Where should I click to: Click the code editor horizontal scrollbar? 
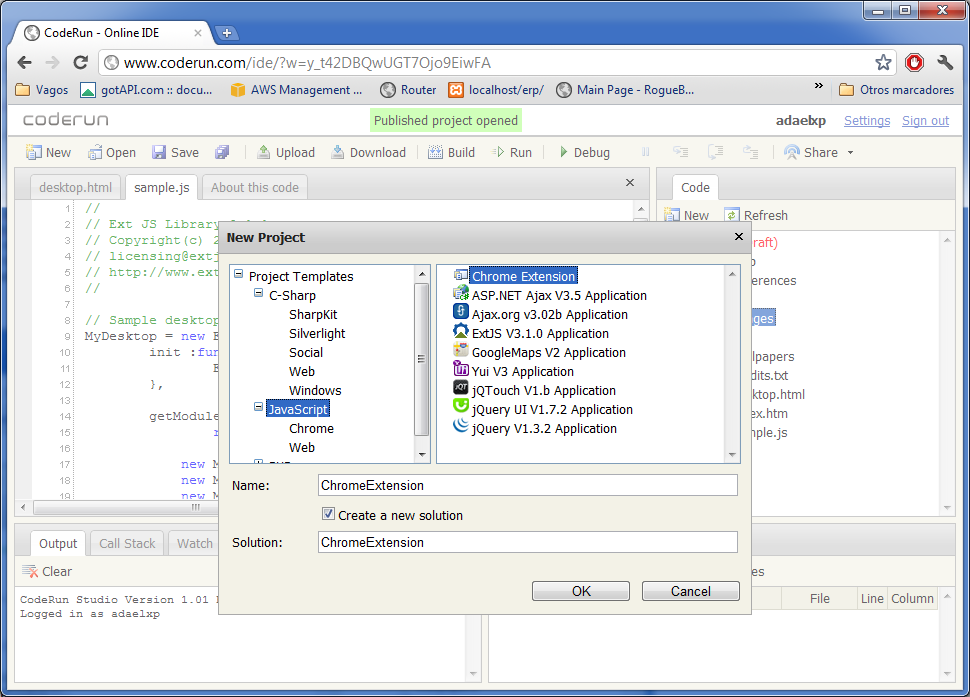coord(124,508)
